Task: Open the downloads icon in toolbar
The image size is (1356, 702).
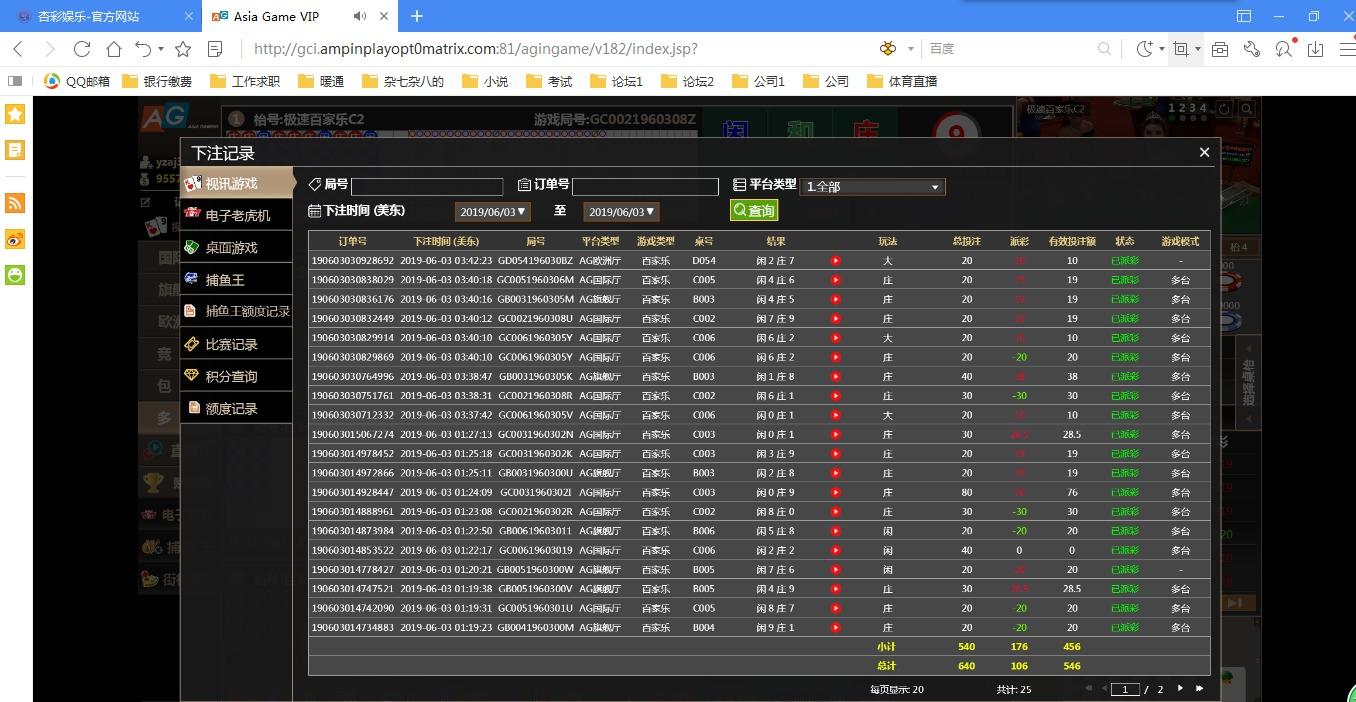Action: pyautogui.click(x=1316, y=49)
